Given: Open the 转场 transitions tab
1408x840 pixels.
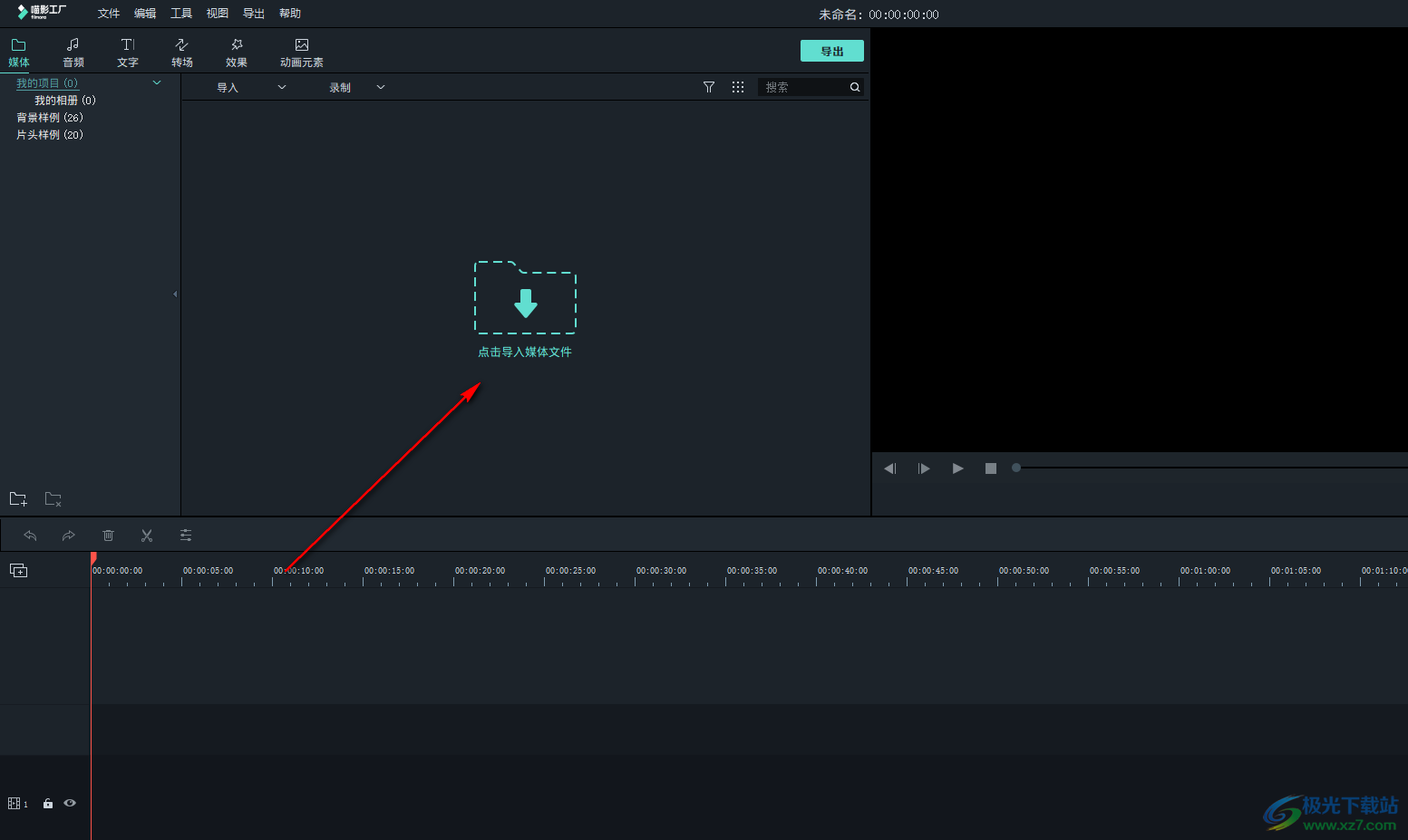Looking at the screenshot, I should tap(182, 53).
